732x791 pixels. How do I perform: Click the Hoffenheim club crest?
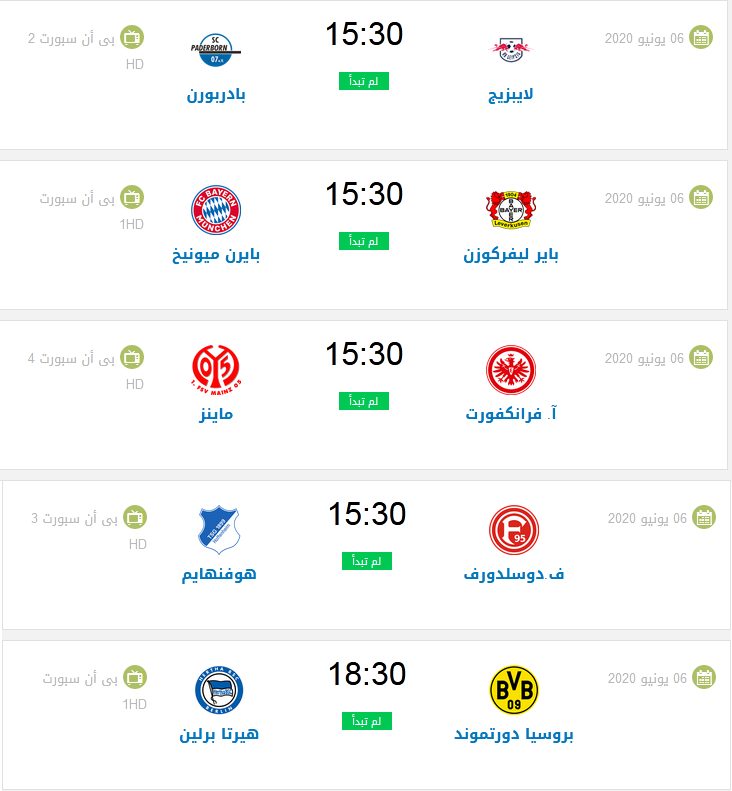[x=219, y=530]
